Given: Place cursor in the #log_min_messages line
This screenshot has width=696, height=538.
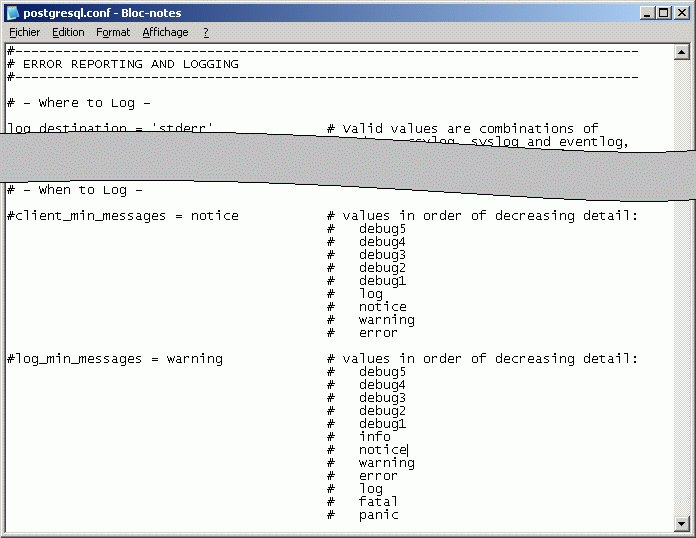Looking at the screenshot, I should point(114,359).
